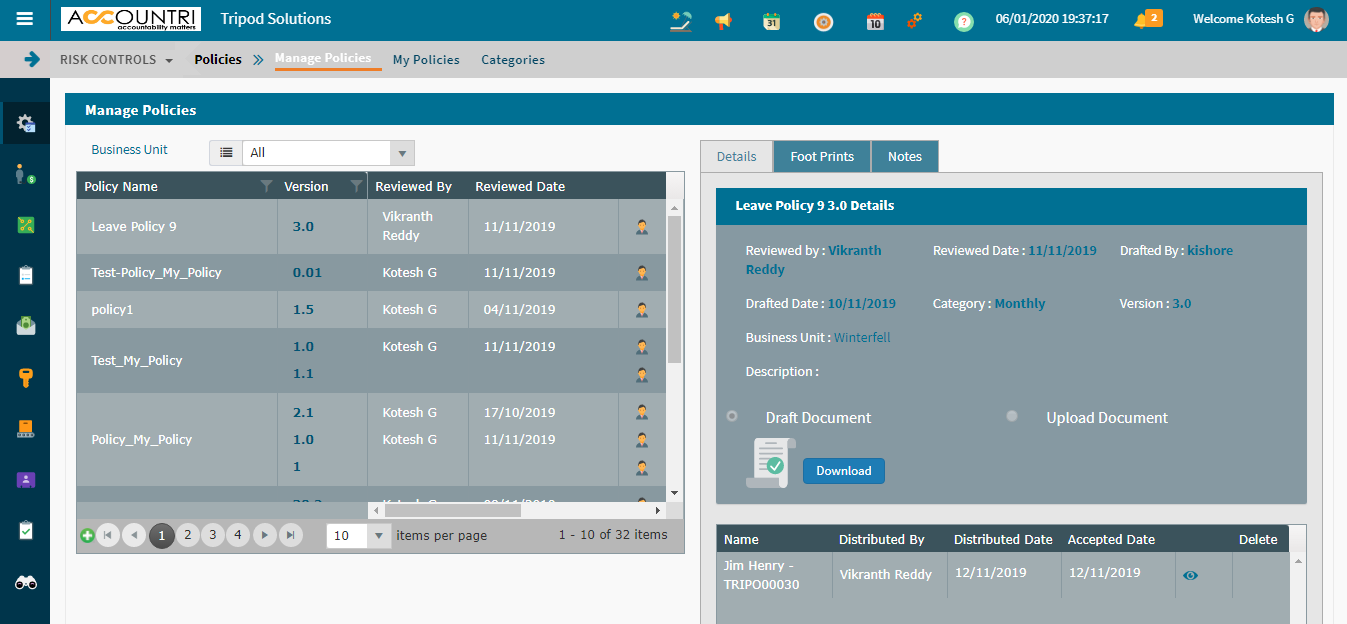1347x624 pixels.
Task: Switch to the Foot Prints tab
Action: coord(822,156)
